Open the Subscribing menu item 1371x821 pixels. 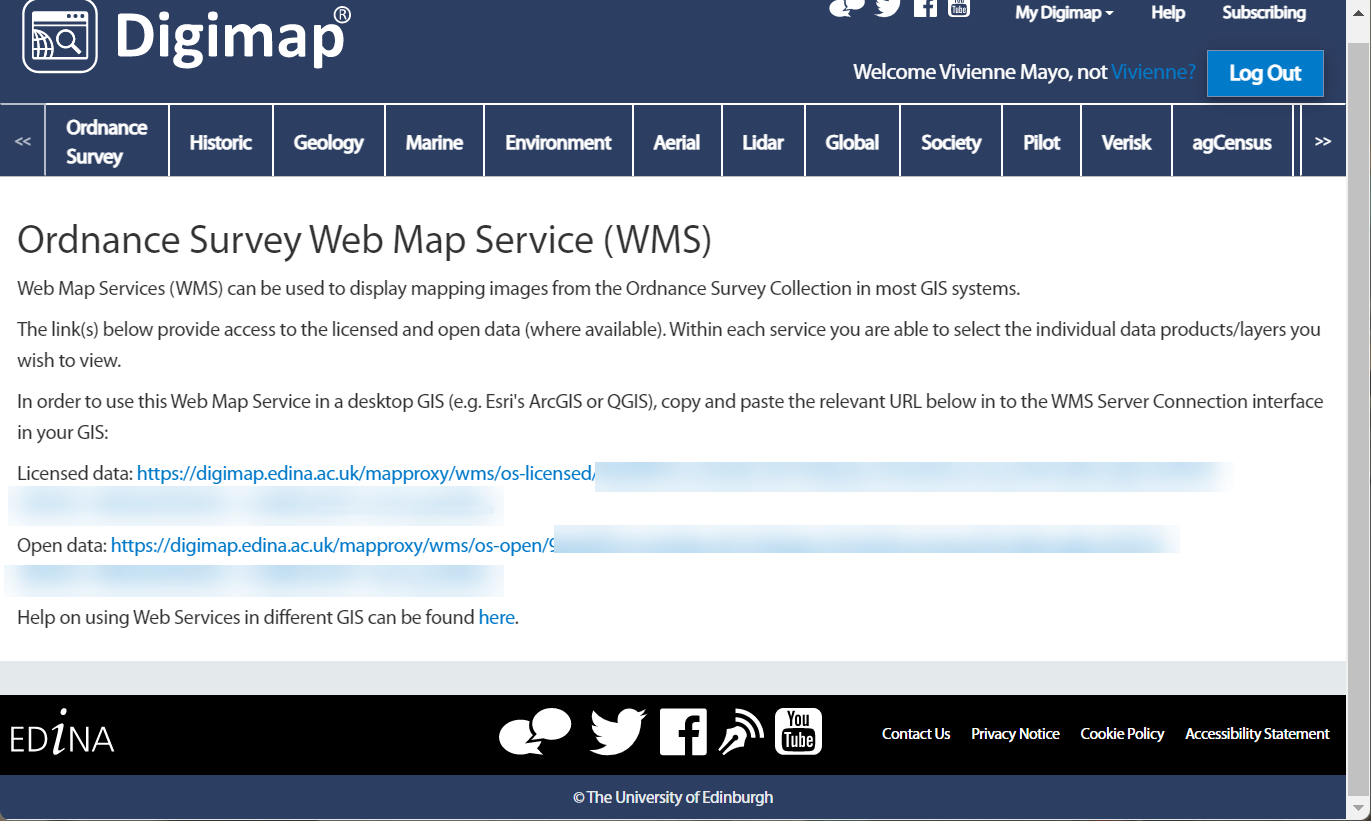coord(1264,13)
